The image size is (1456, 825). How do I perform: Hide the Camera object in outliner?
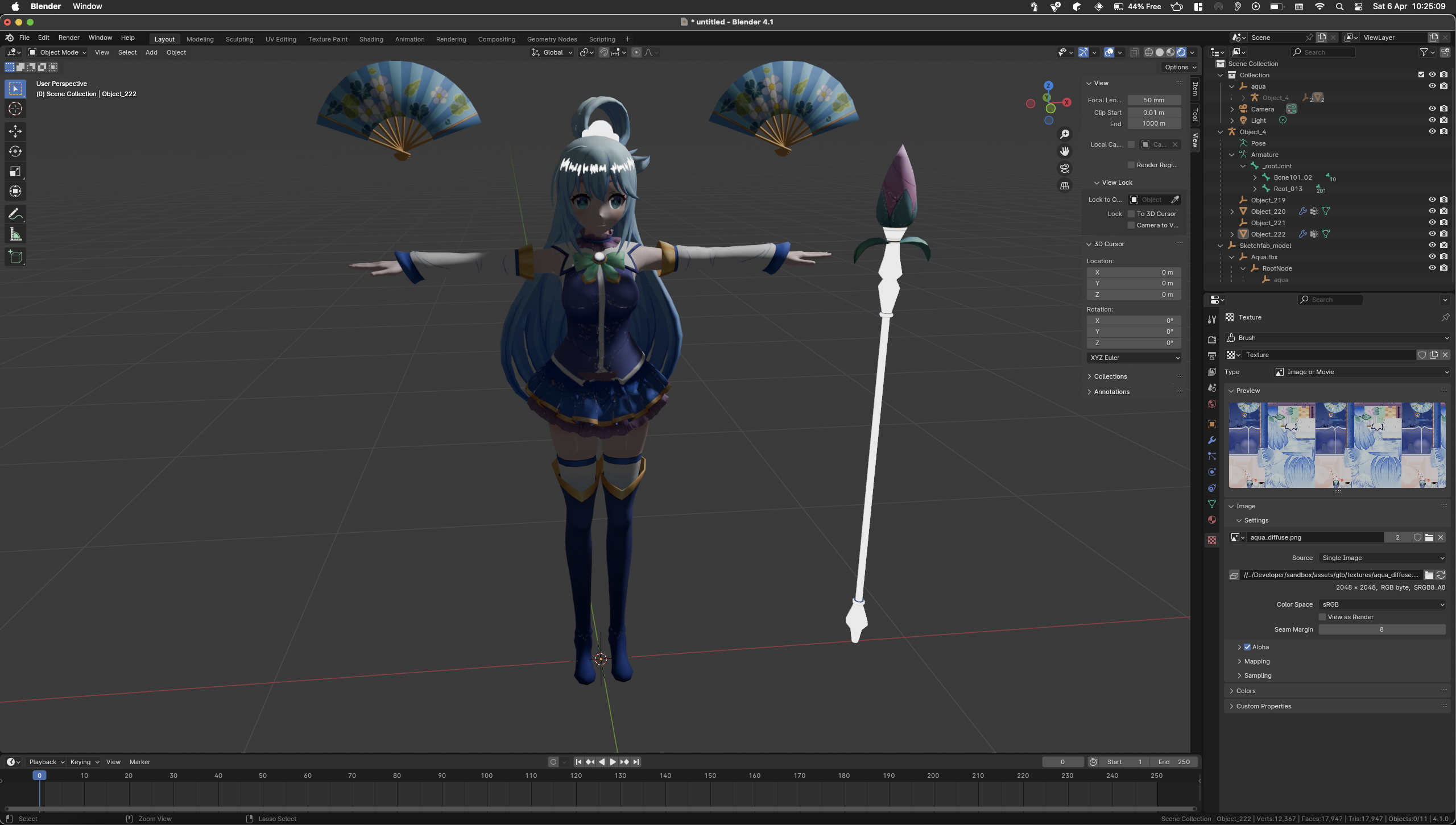[1432, 109]
